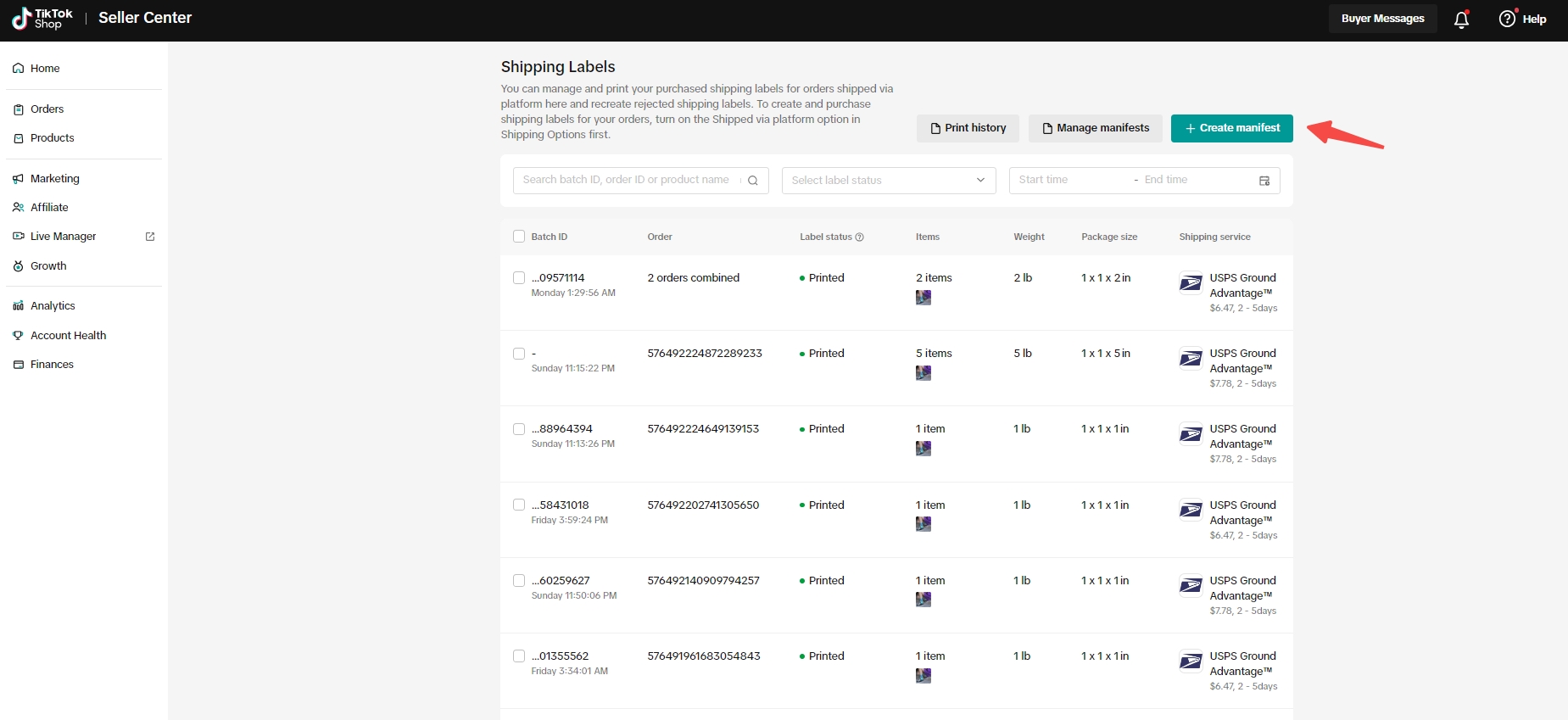Click the Label status info icon
Viewport: 1568px width, 720px height.
pos(859,237)
